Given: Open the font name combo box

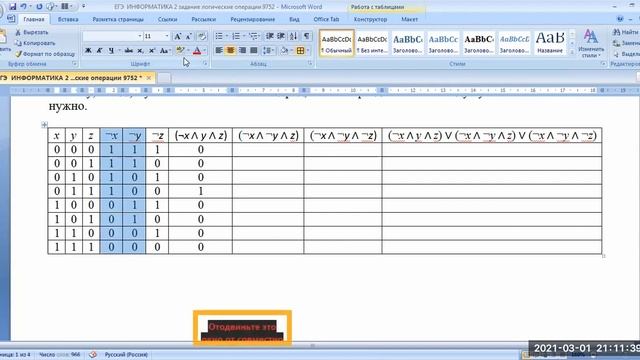Looking at the screenshot, I should [112, 36].
